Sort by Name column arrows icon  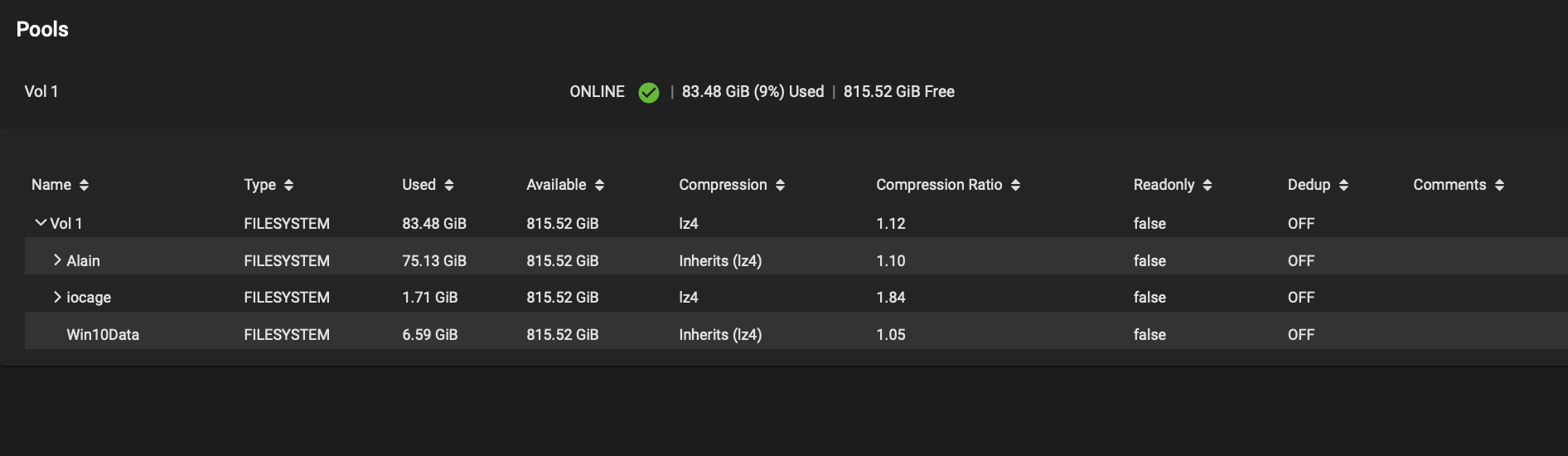pyautogui.click(x=84, y=186)
